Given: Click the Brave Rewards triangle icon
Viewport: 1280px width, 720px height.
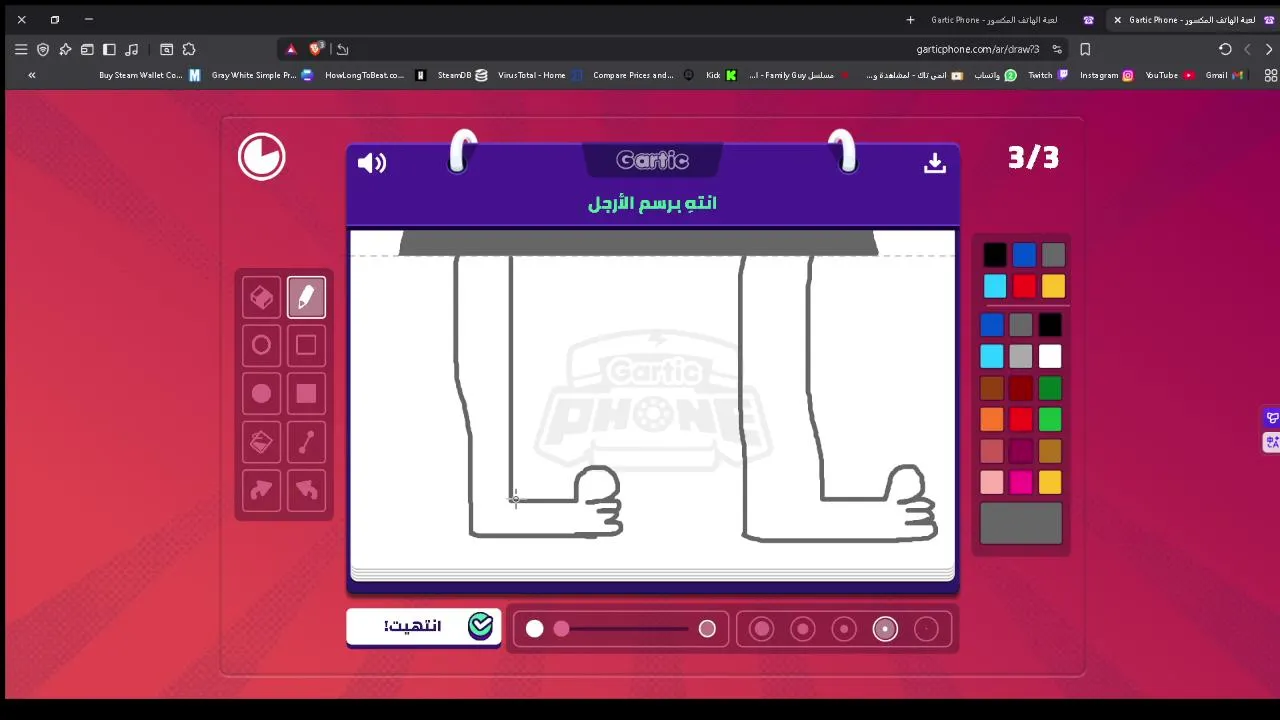Looking at the screenshot, I should [291, 49].
